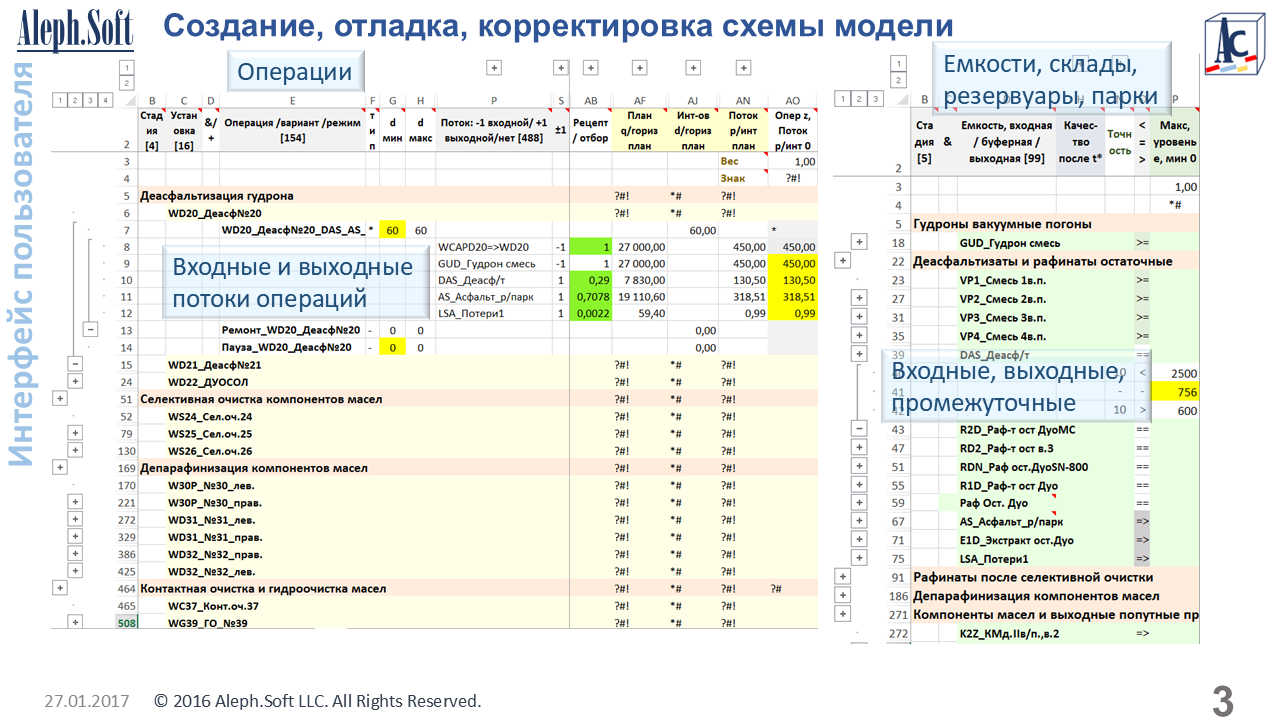Expand the column group above column AN
This screenshot has height=720, width=1280.
[x=742, y=68]
